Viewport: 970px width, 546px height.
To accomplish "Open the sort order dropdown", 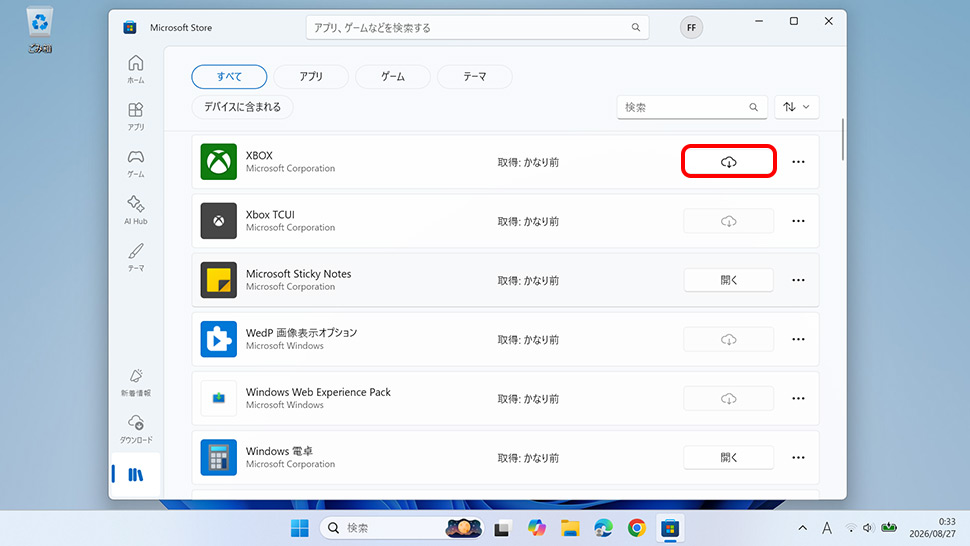I will point(796,107).
